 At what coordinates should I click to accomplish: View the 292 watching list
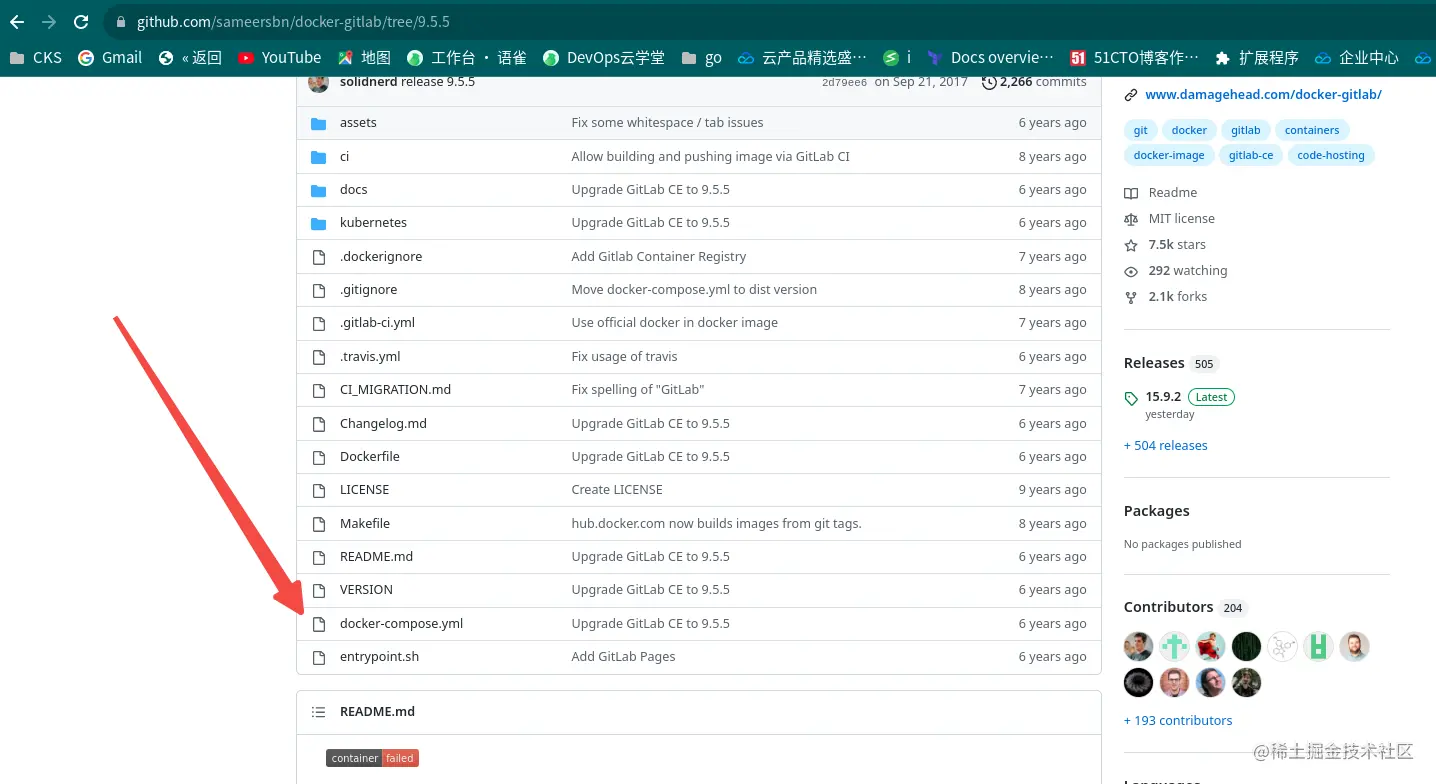coord(1176,271)
